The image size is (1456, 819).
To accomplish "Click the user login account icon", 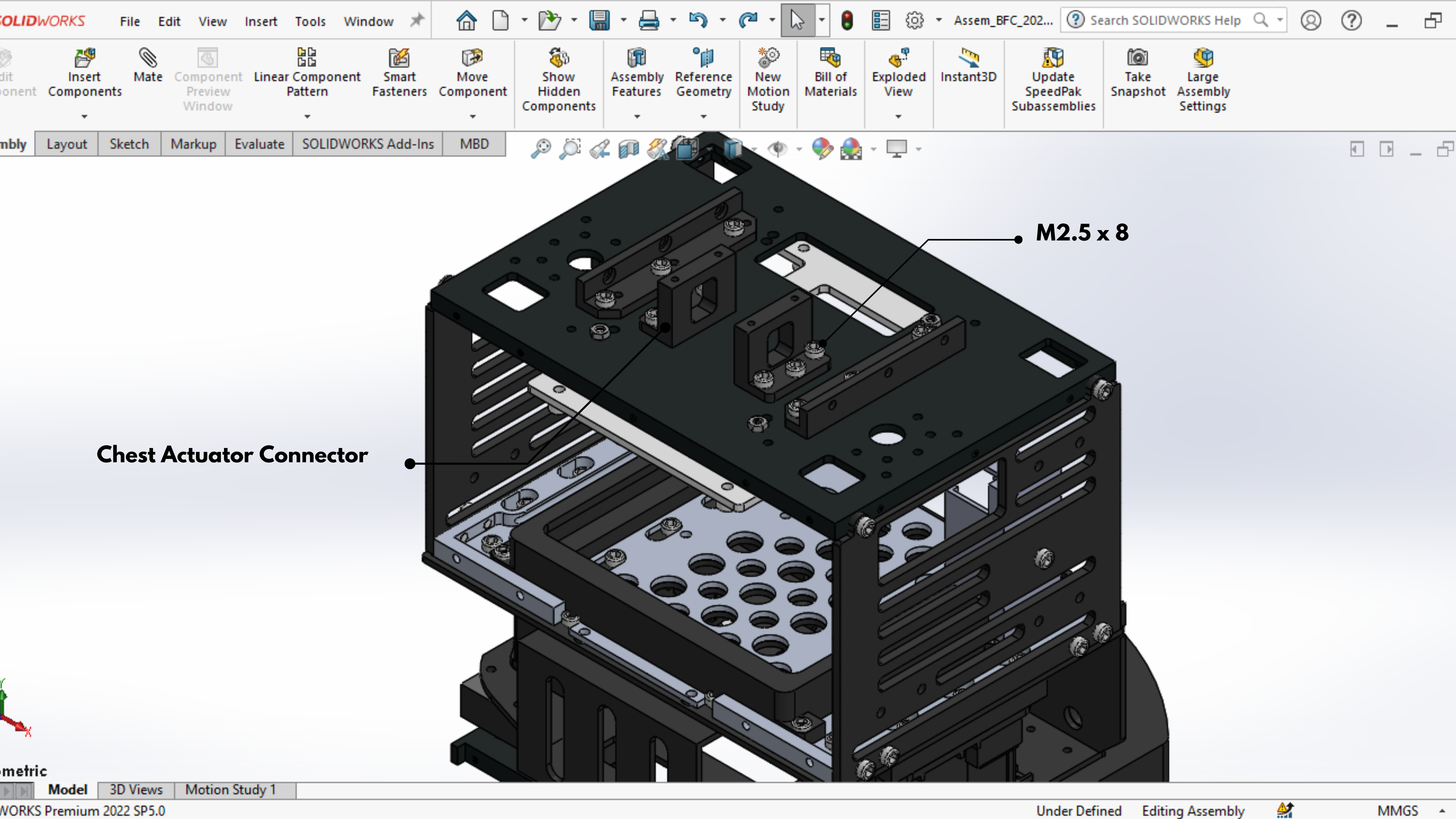I will pyautogui.click(x=1311, y=20).
